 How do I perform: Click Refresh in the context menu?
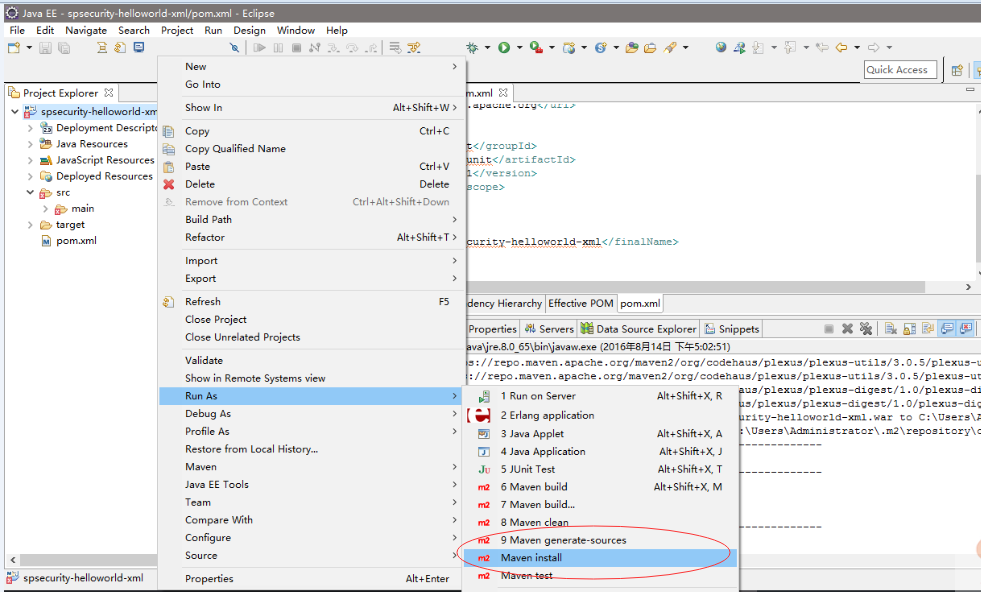[x=312, y=302]
